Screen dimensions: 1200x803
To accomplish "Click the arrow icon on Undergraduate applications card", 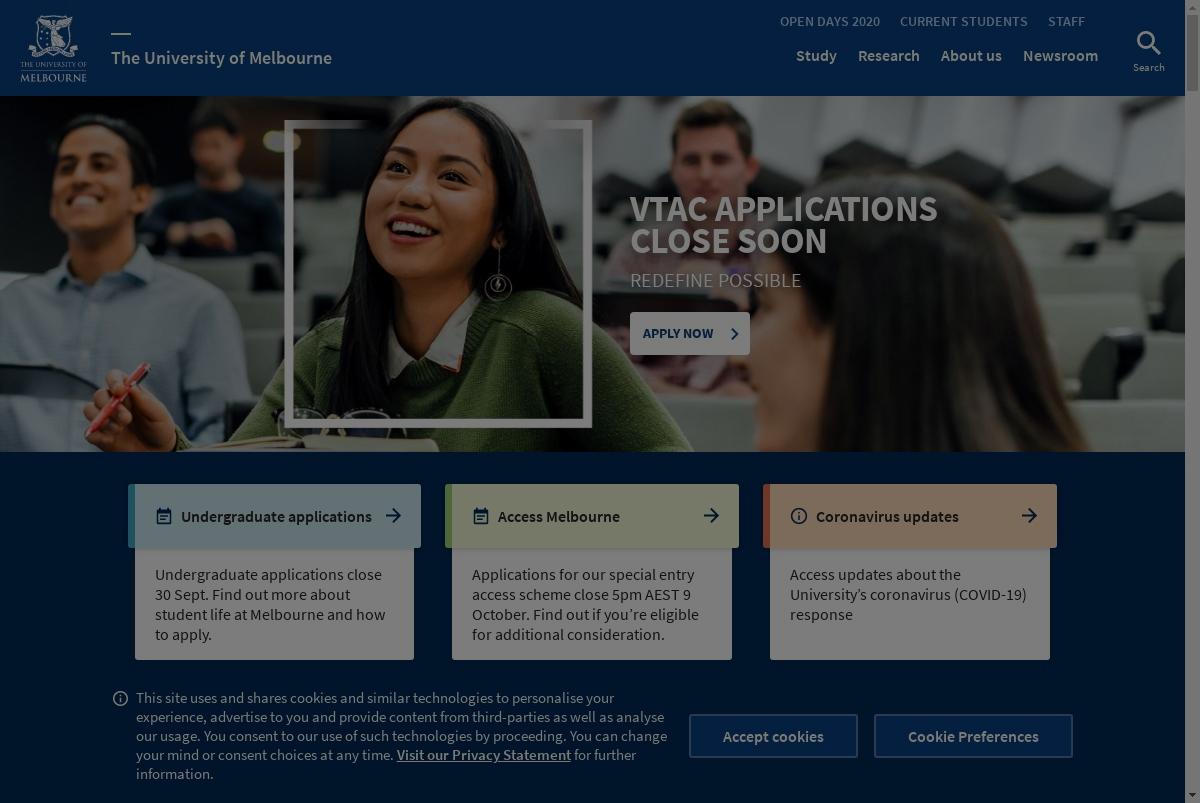I will tap(394, 516).
